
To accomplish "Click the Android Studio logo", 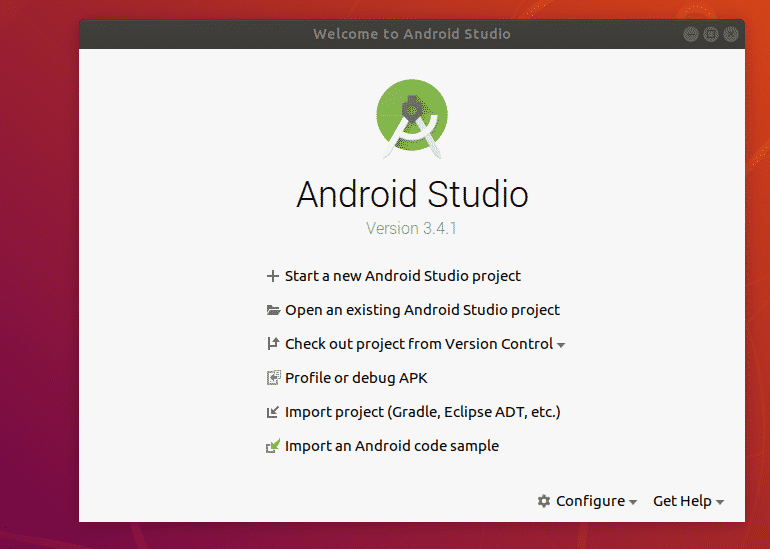I will 412,118.
